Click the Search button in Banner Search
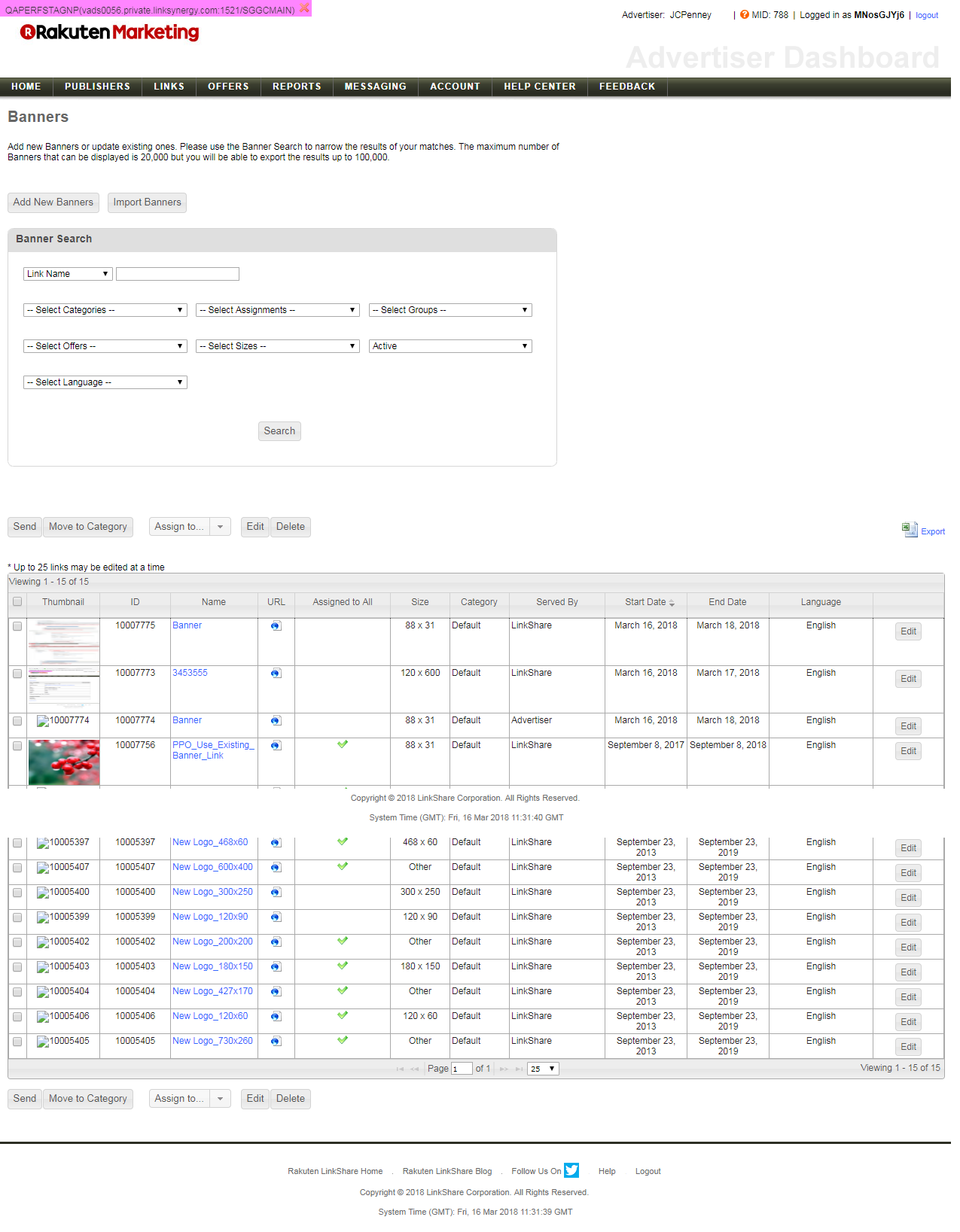 pos(279,431)
